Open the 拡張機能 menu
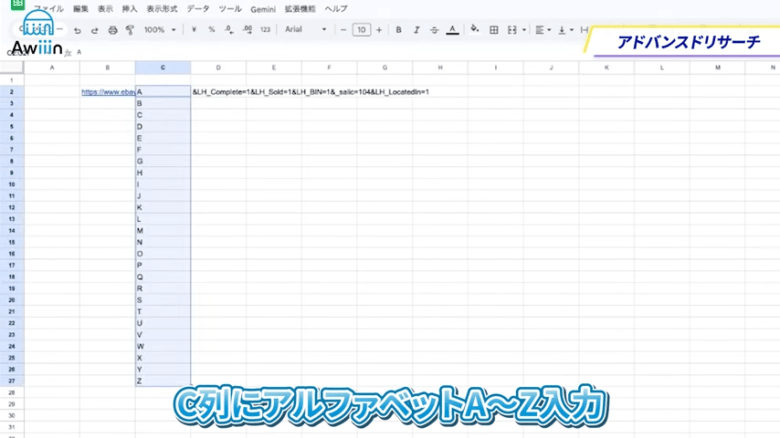The height and width of the screenshot is (438, 780). pyautogui.click(x=300, y=9)
